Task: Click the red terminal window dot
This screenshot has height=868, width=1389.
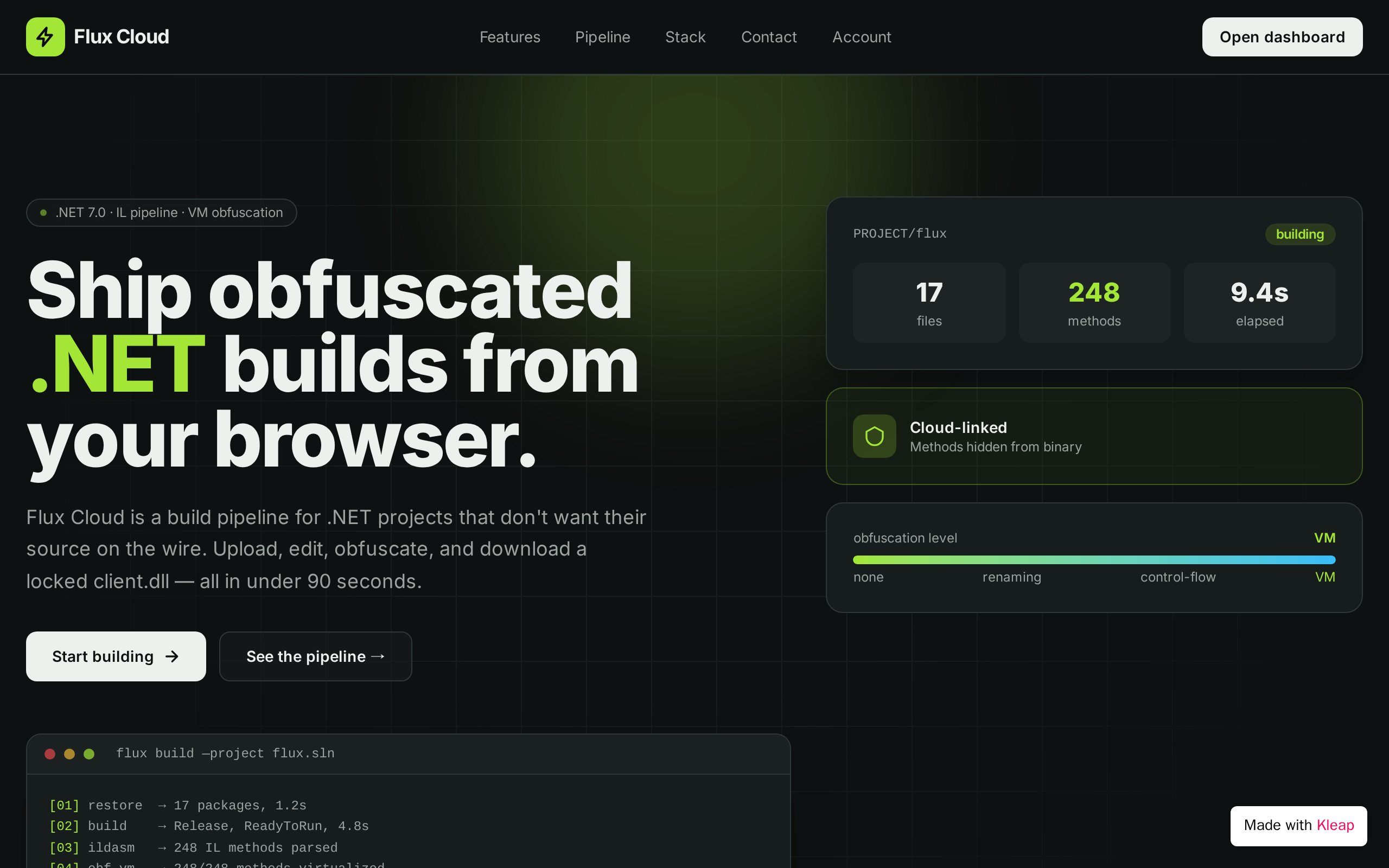Action: 50,754
